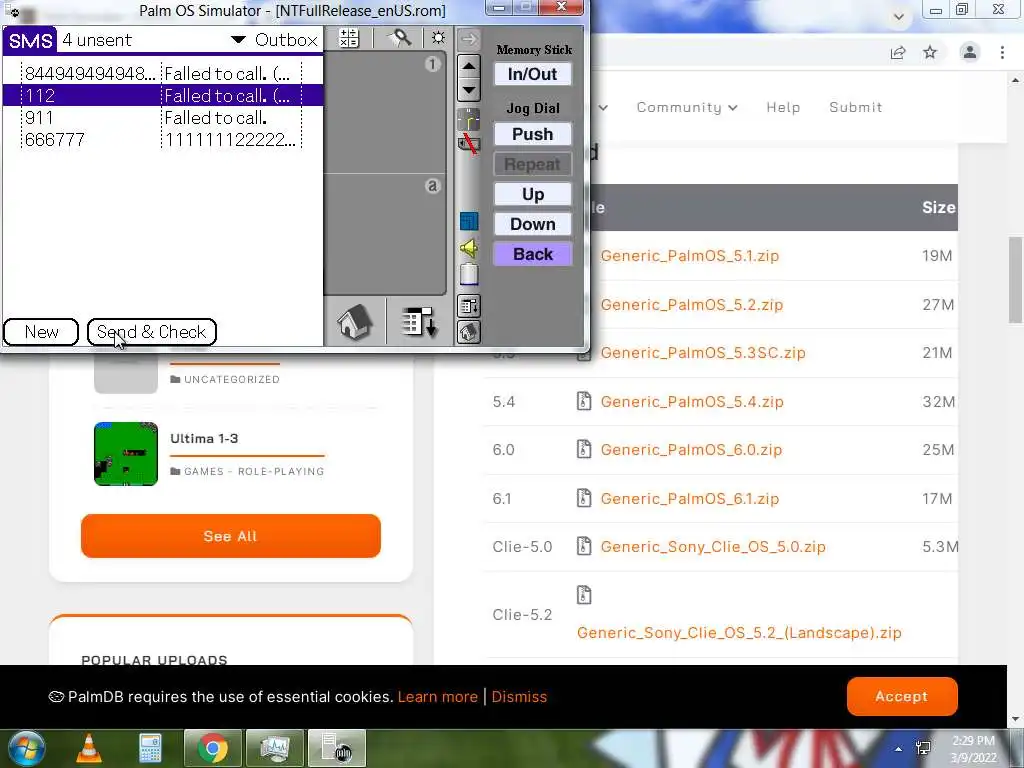The image size is (1024, 768).
Task: Open the Submit menu item on PalmDB
Action: click(856, 107)
